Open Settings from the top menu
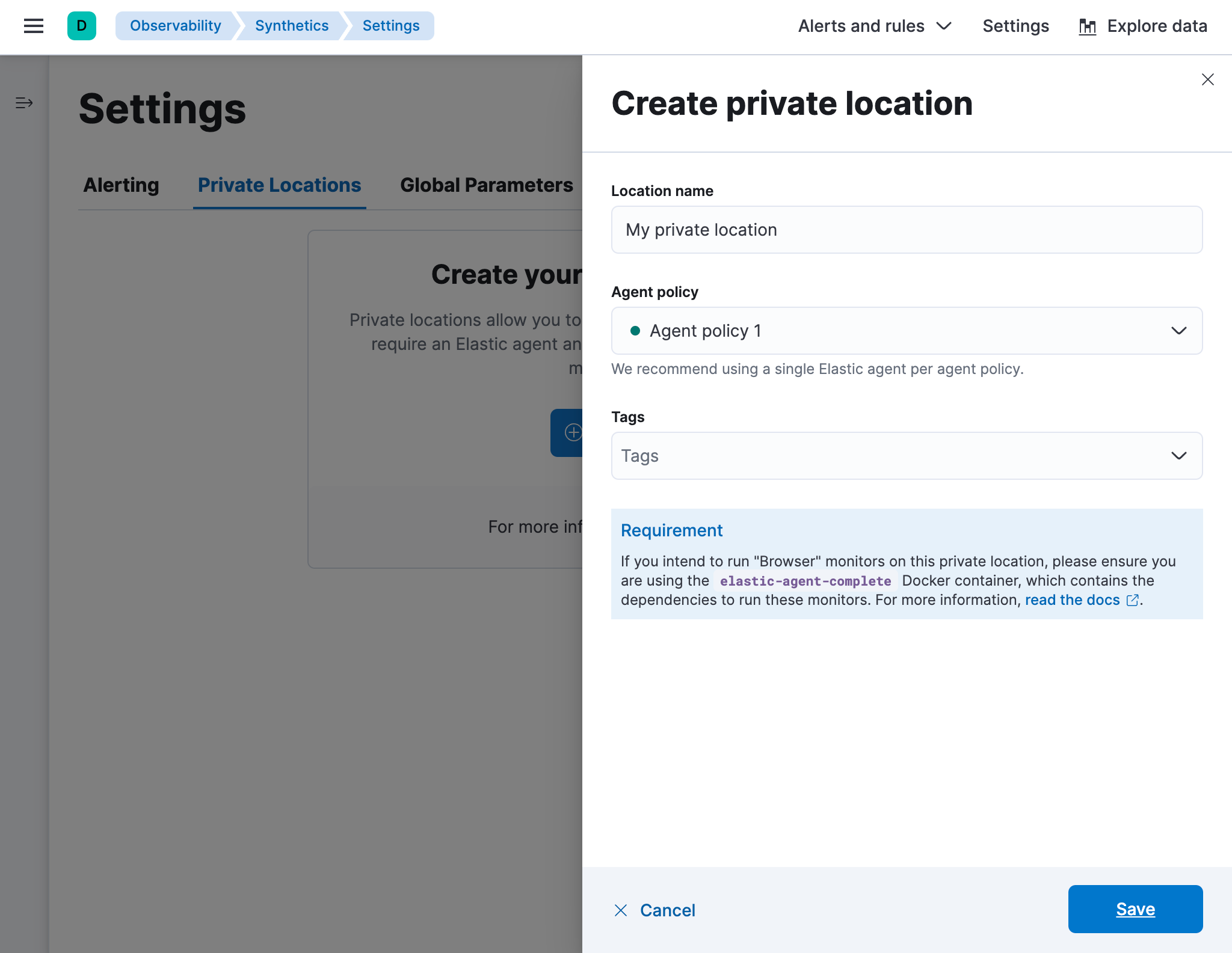The width and height of the screenshot is (1232, 953). coord(1015,26)
